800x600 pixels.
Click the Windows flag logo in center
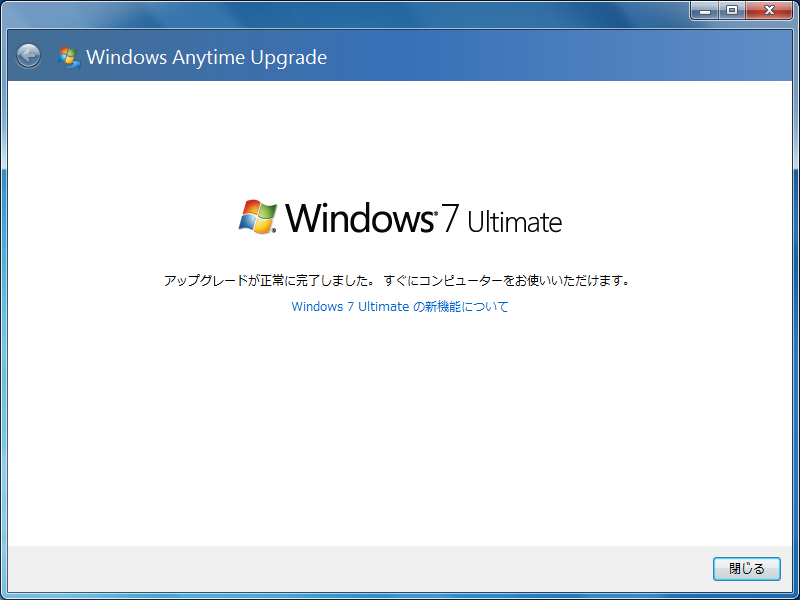[x=258, y=215]
